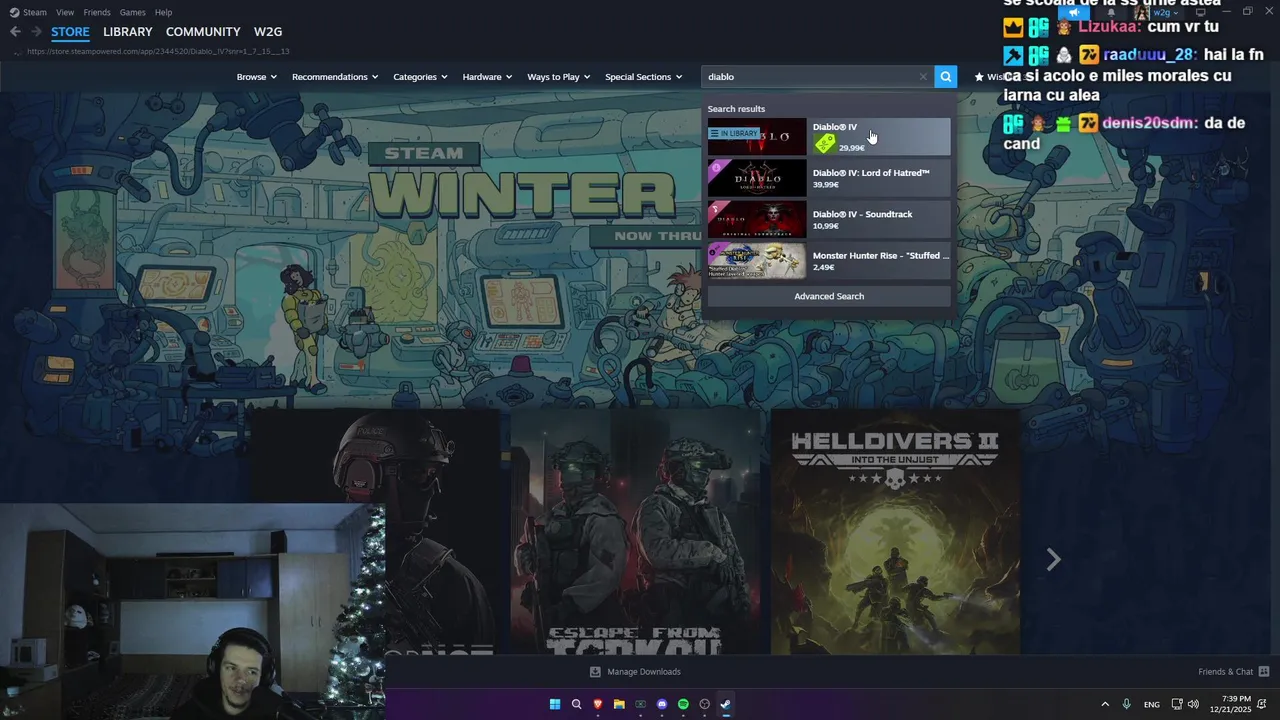Open Discord from the taskbar
Screen dimensions: 1280x720
point(662,704)
